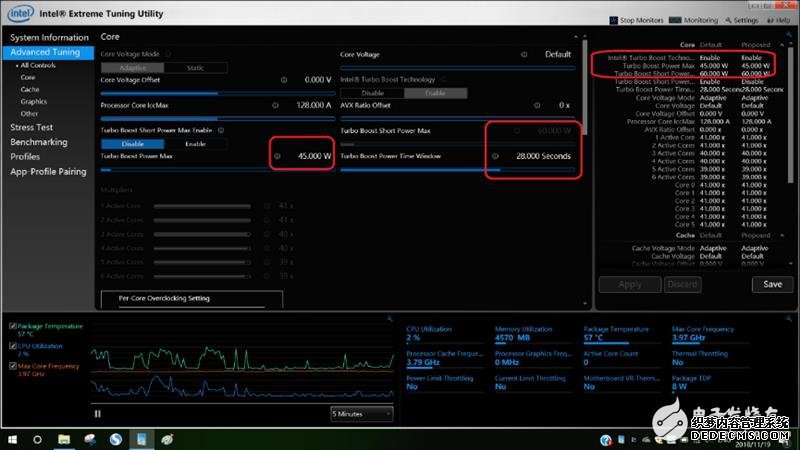Pause the monitoring graph
This screenshot has width=800, height=450.
coord(97,414)
